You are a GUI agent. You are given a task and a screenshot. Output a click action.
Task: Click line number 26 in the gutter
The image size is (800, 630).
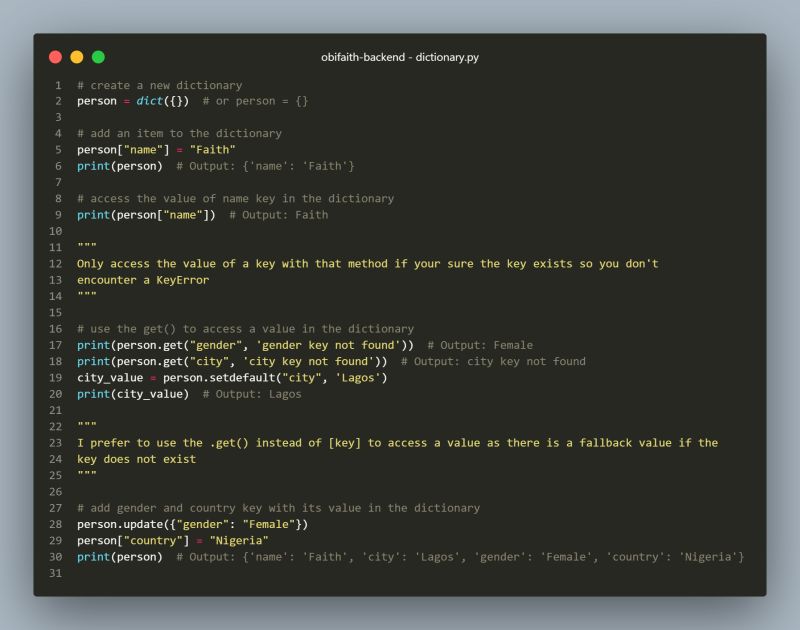click(56, 492)
